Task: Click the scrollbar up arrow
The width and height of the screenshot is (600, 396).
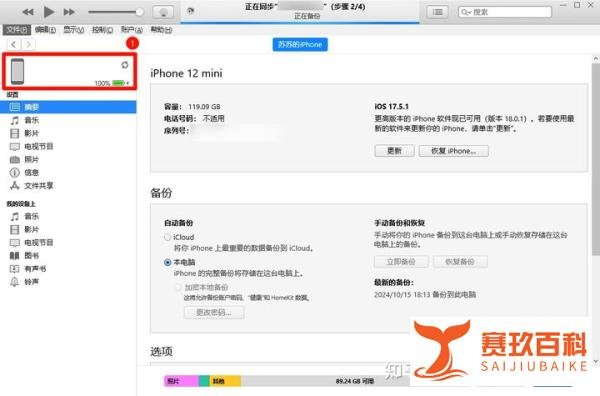Action: (x=596, y=59)
